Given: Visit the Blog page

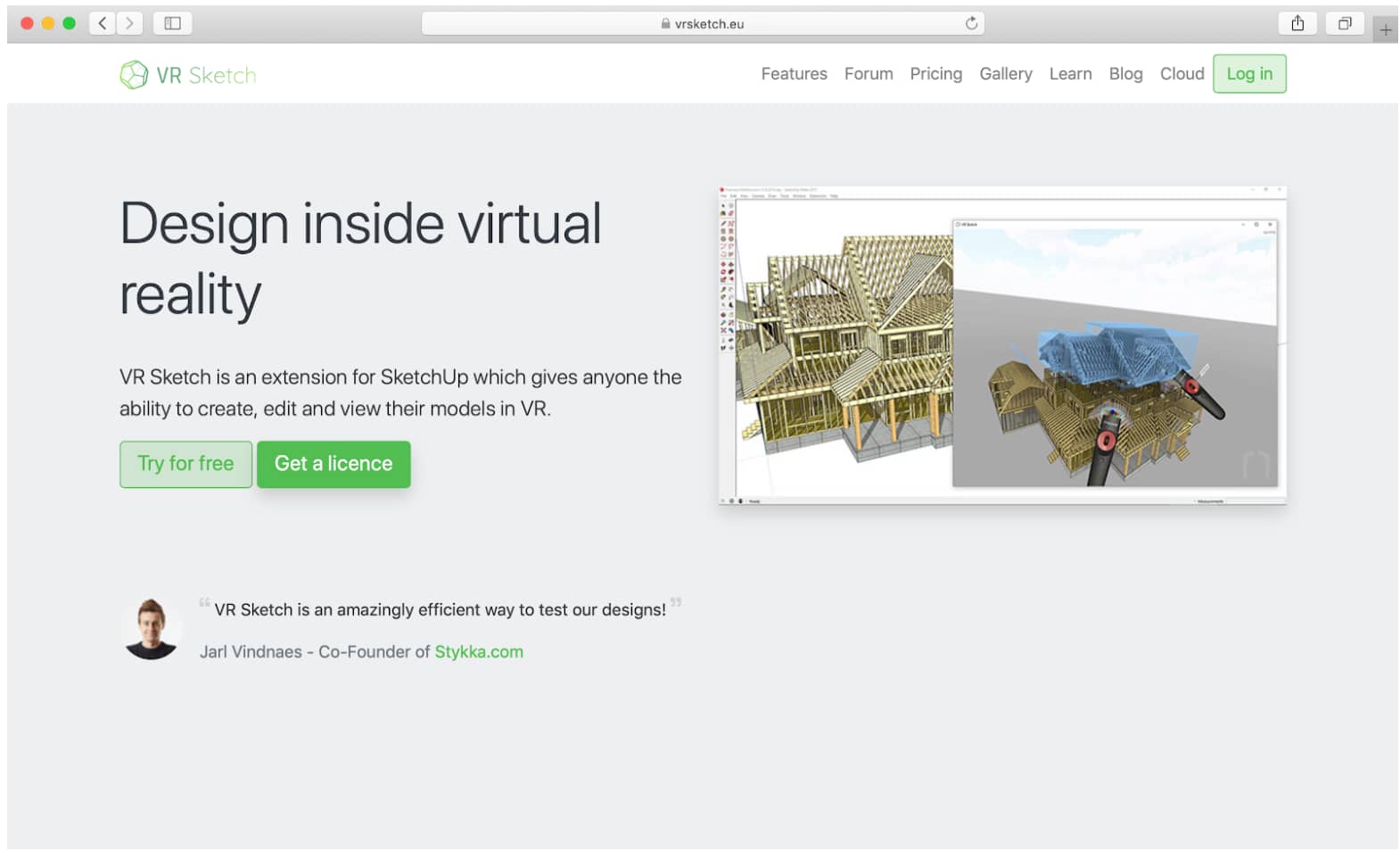Looking at the screenshot, I should point(1125,74).
